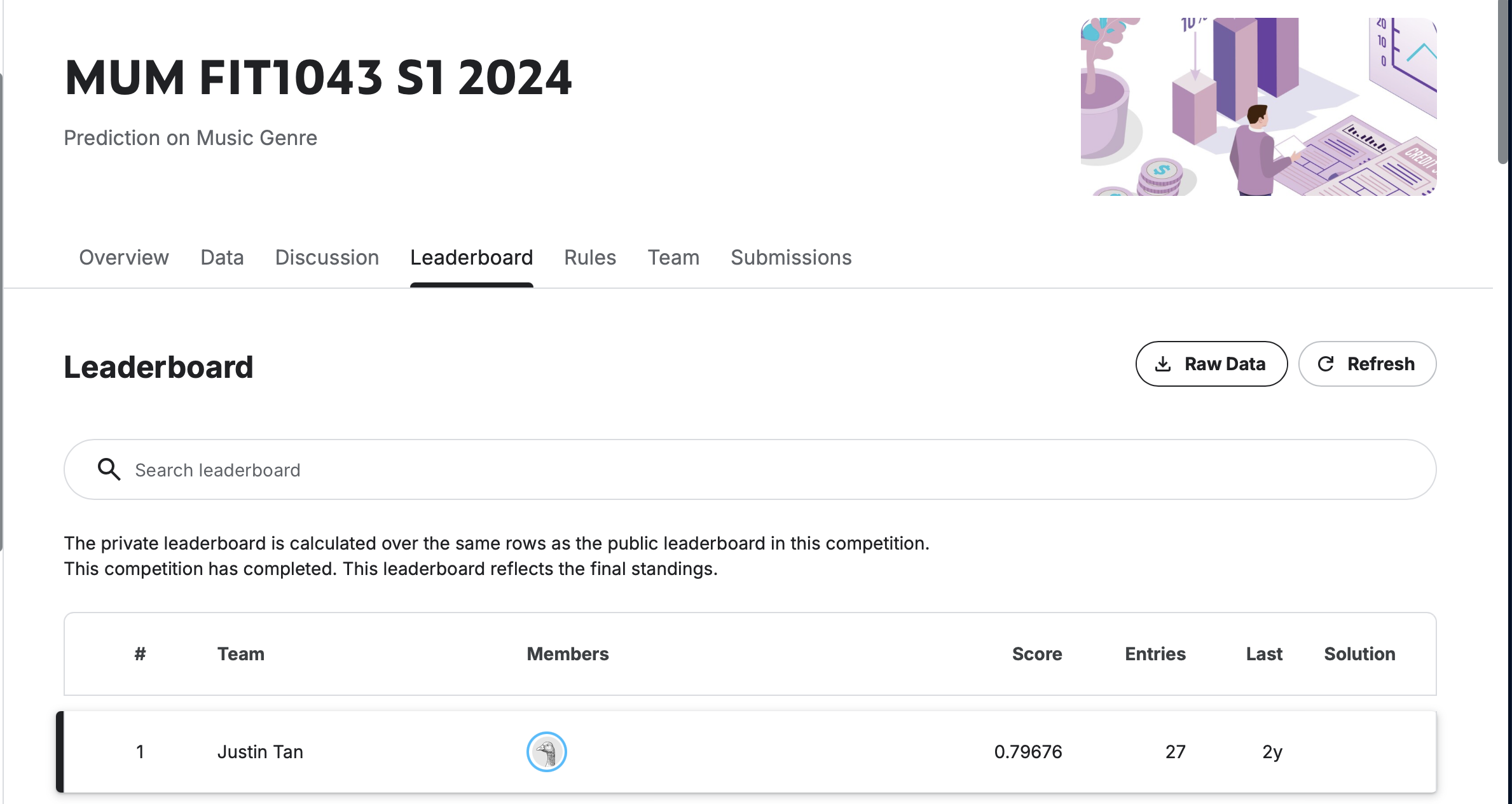Open the Overview tab
Viewport: 1512px width, 804px height.
124,258
